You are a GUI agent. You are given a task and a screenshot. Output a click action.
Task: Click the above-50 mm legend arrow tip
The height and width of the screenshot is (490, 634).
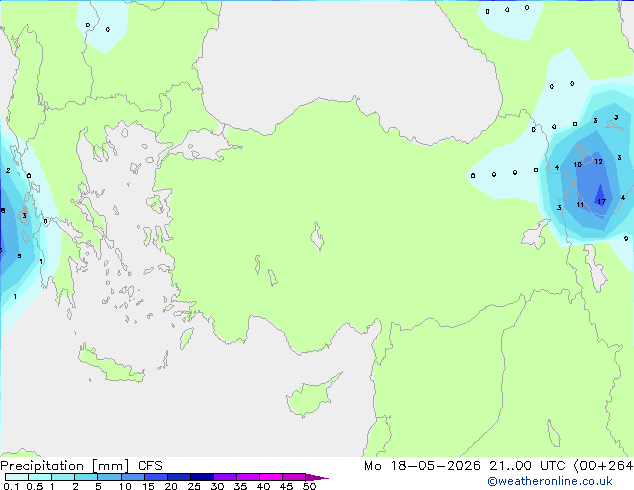pyautogui.click(x=317, y=477)
